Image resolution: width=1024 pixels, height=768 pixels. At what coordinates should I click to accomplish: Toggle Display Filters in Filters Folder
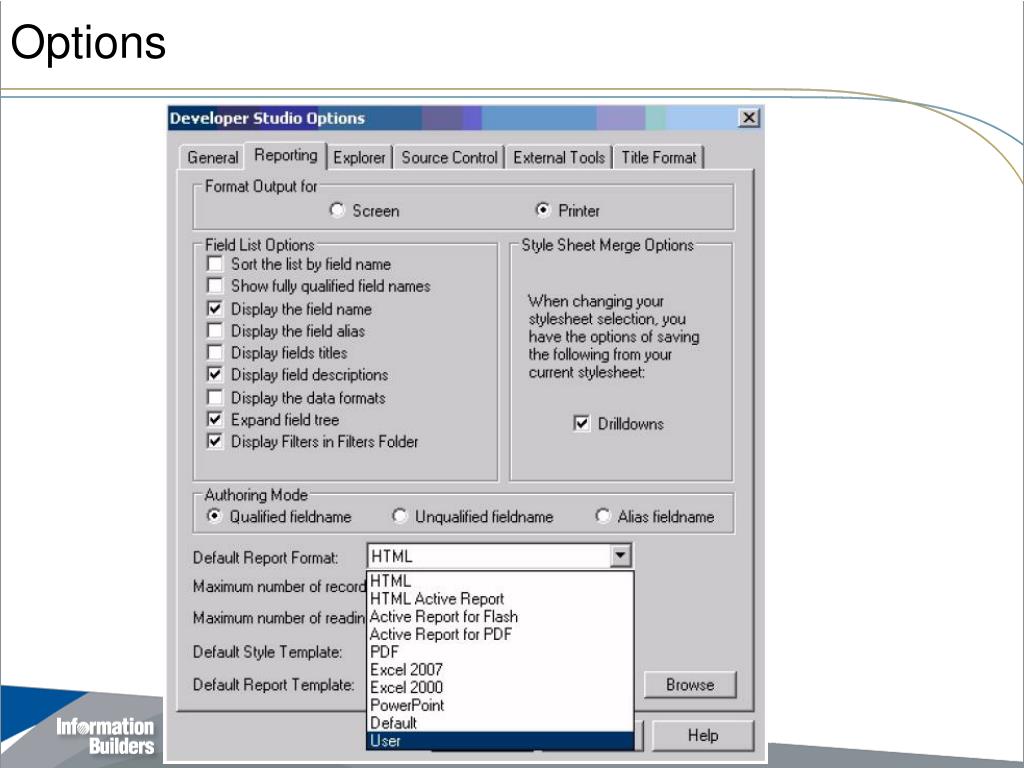click(x=214, y=441)
